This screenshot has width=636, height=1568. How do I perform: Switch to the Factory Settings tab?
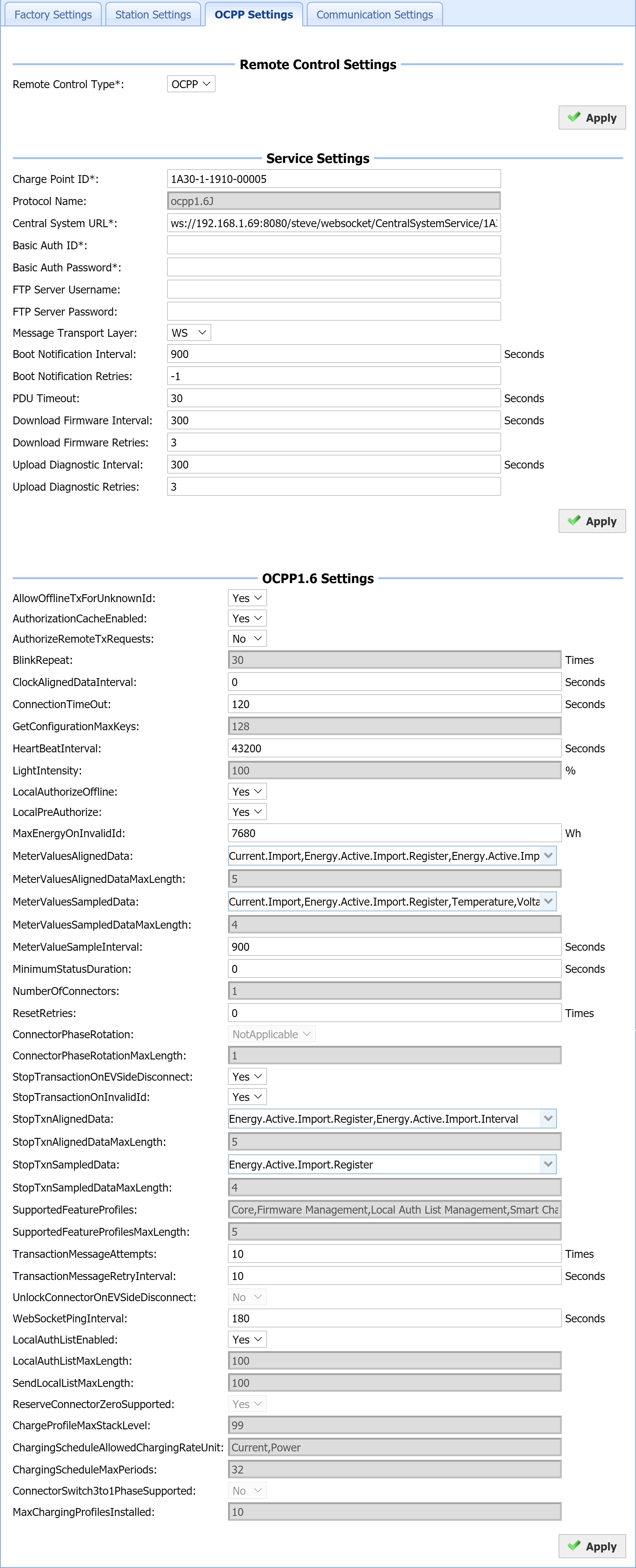[x=53, y=15]
